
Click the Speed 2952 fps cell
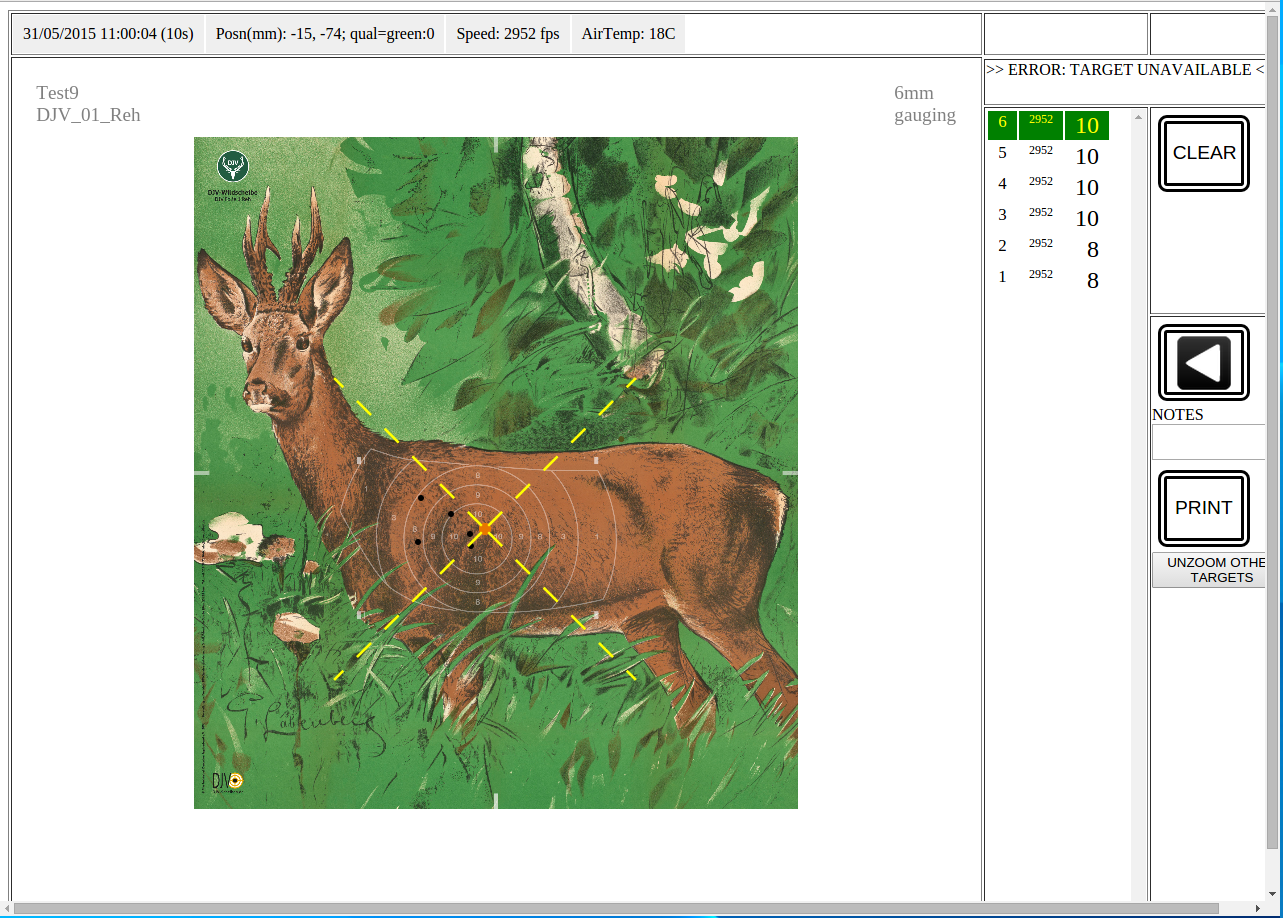(x=508, y=34)
